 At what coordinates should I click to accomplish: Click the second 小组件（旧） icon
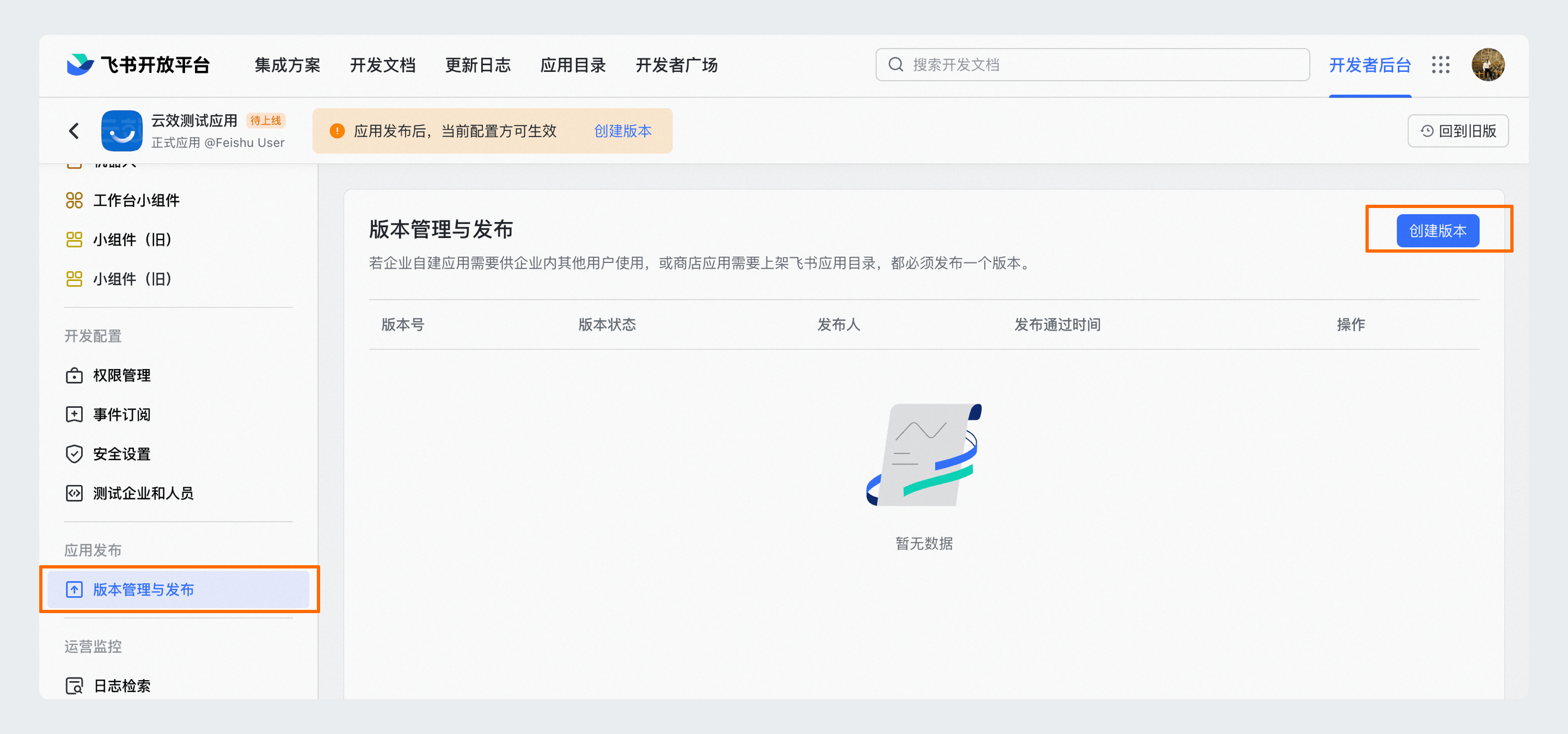coord(74,279)
